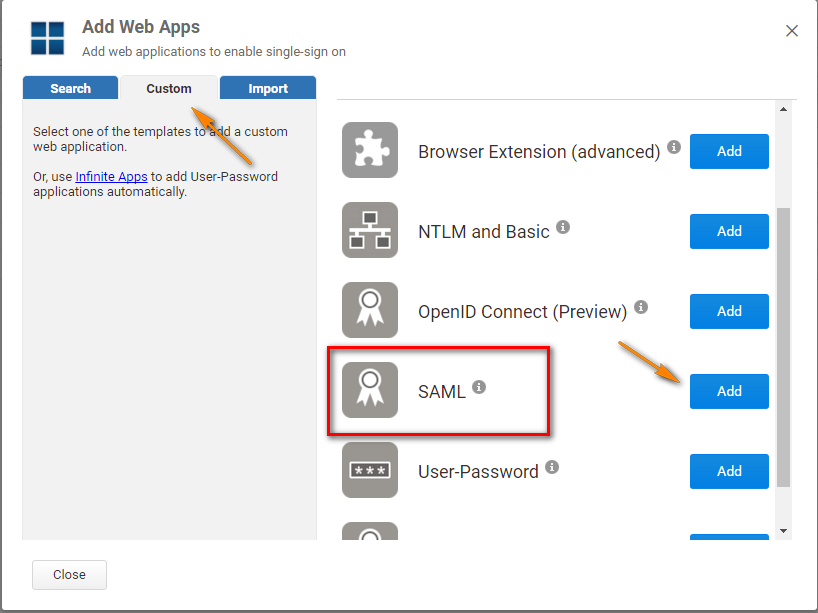Click the Browser Extension puzzle piece icon
This screenshot has height=613, width=818.
pos(370,150)
